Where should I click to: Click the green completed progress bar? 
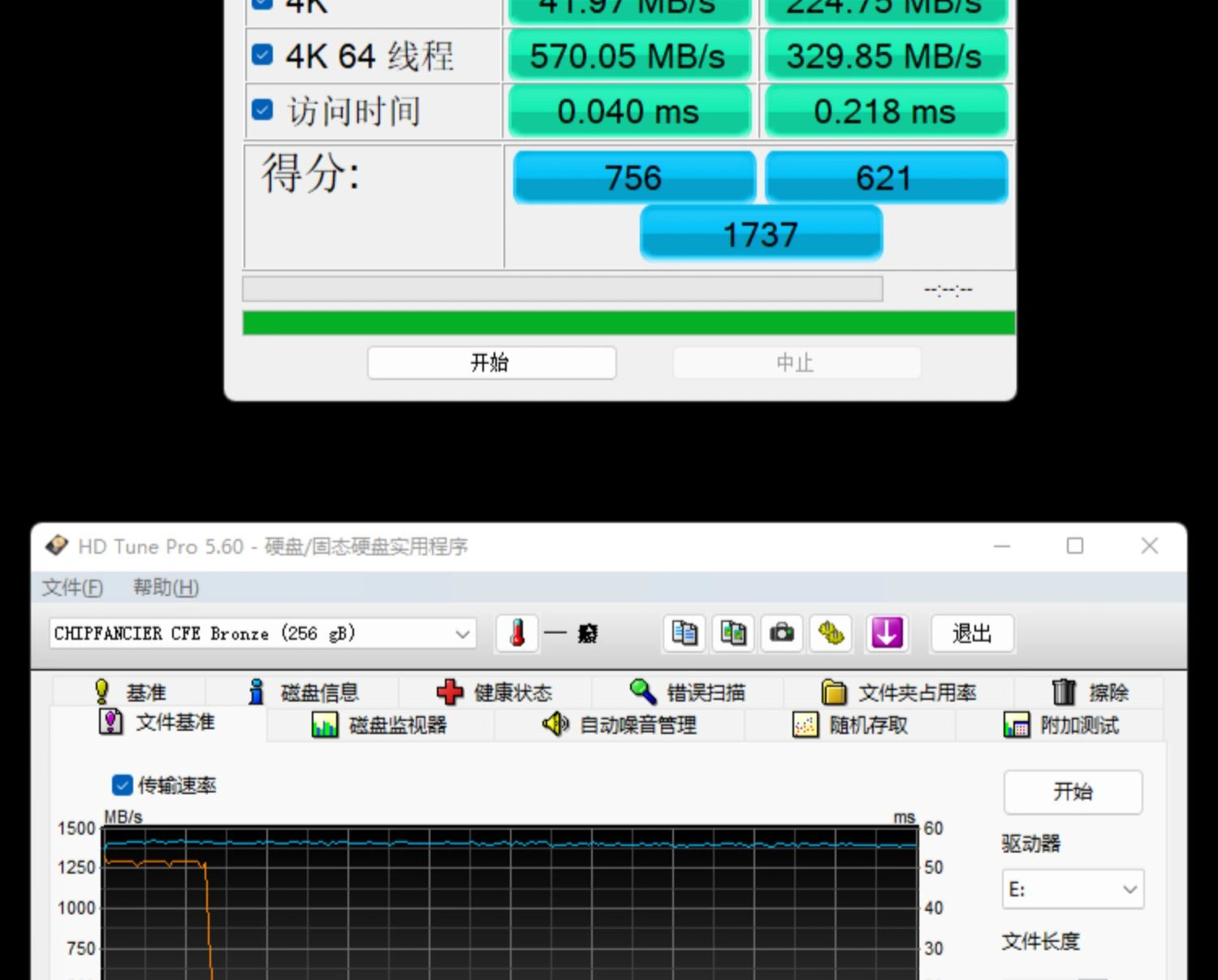tap(628, 322)
